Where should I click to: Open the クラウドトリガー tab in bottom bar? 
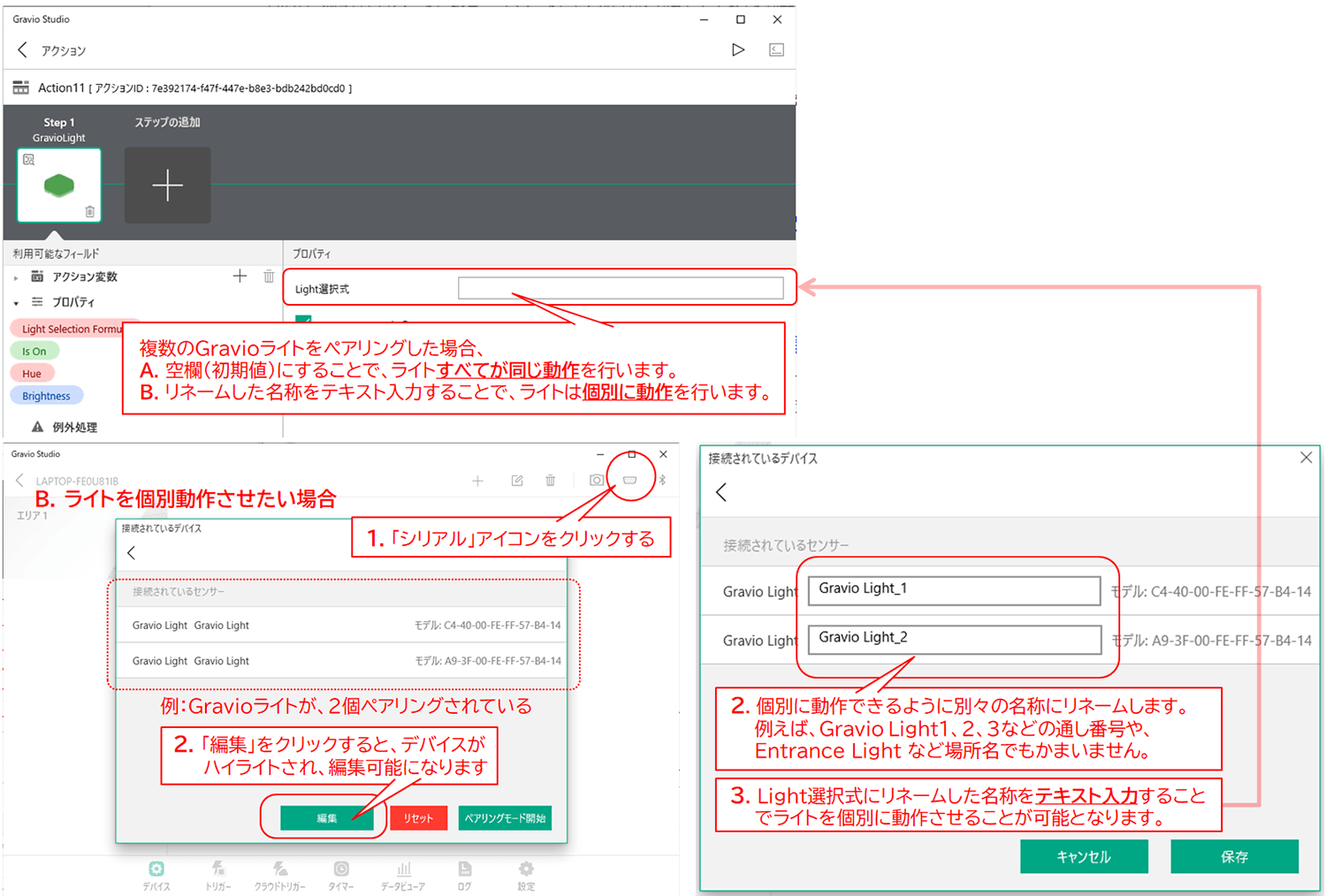[280, 876]
